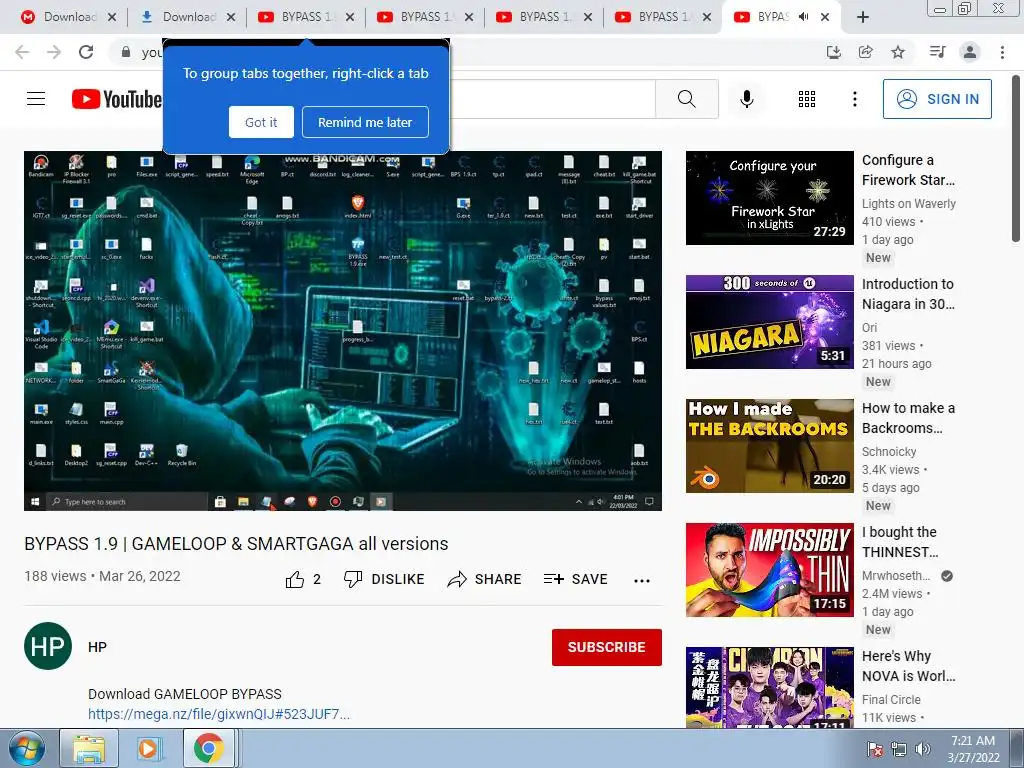Open How I made The Backrooms thumbnail
The image size is (1024, 768).
coord(769,446)
